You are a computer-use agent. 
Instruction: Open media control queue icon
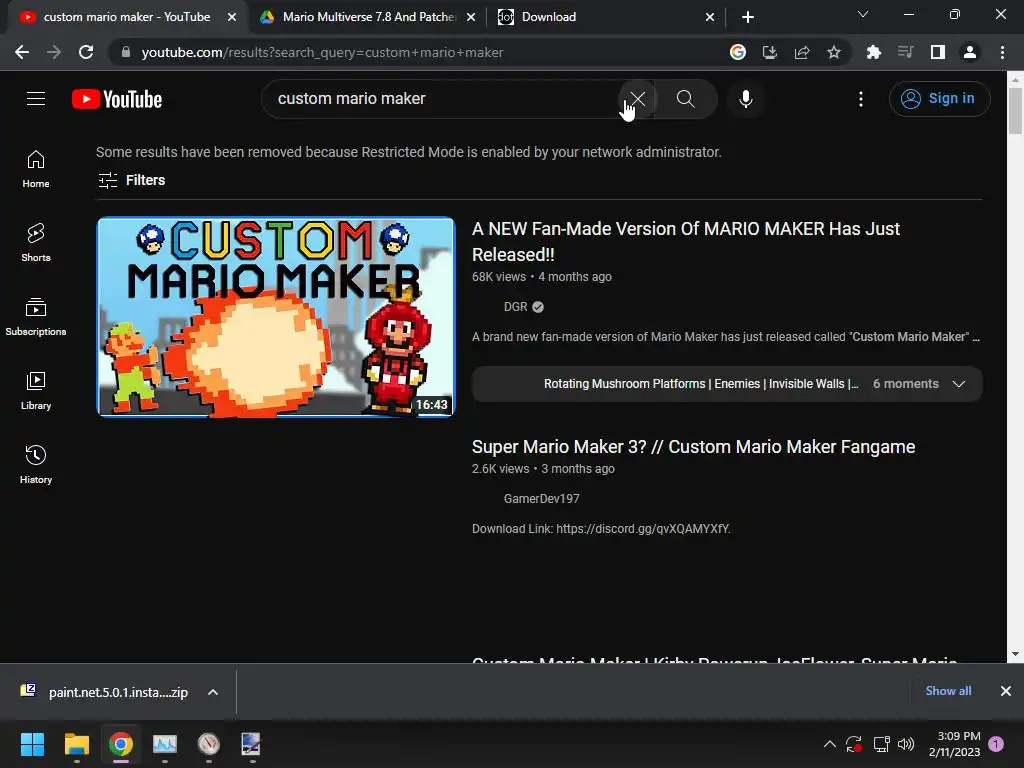pos(905,52)
